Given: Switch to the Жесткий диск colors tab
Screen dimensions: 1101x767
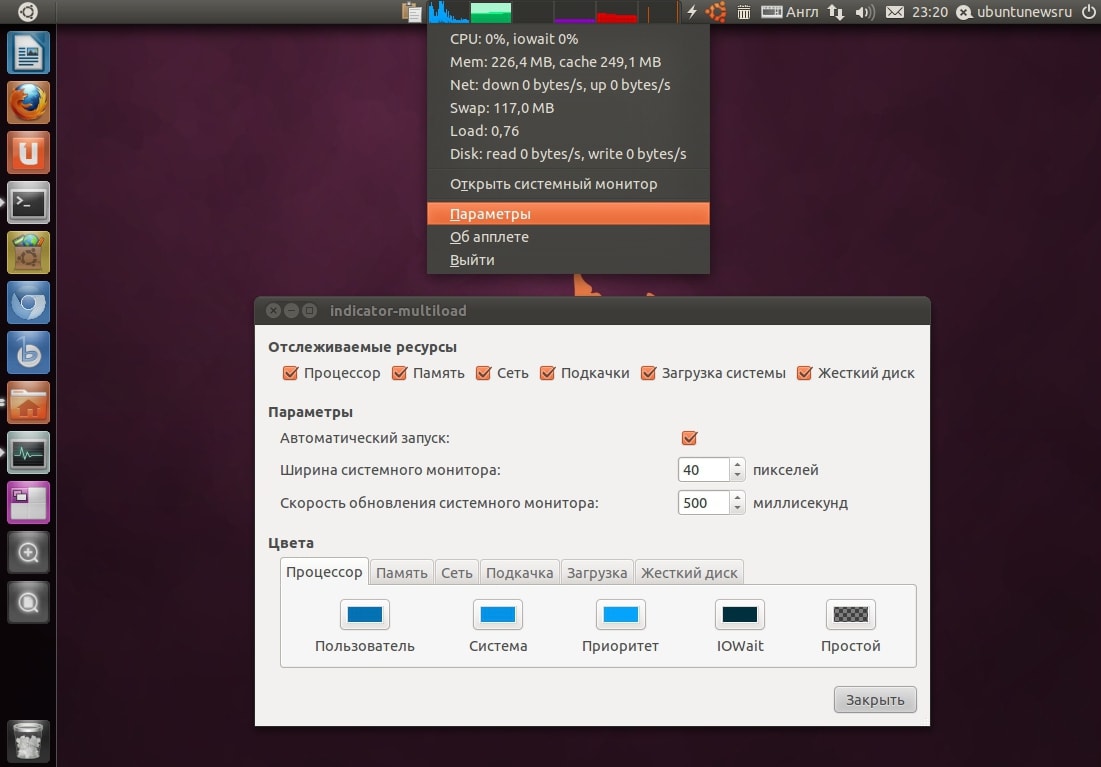Looking at the screenshot, I should (689, 572).
